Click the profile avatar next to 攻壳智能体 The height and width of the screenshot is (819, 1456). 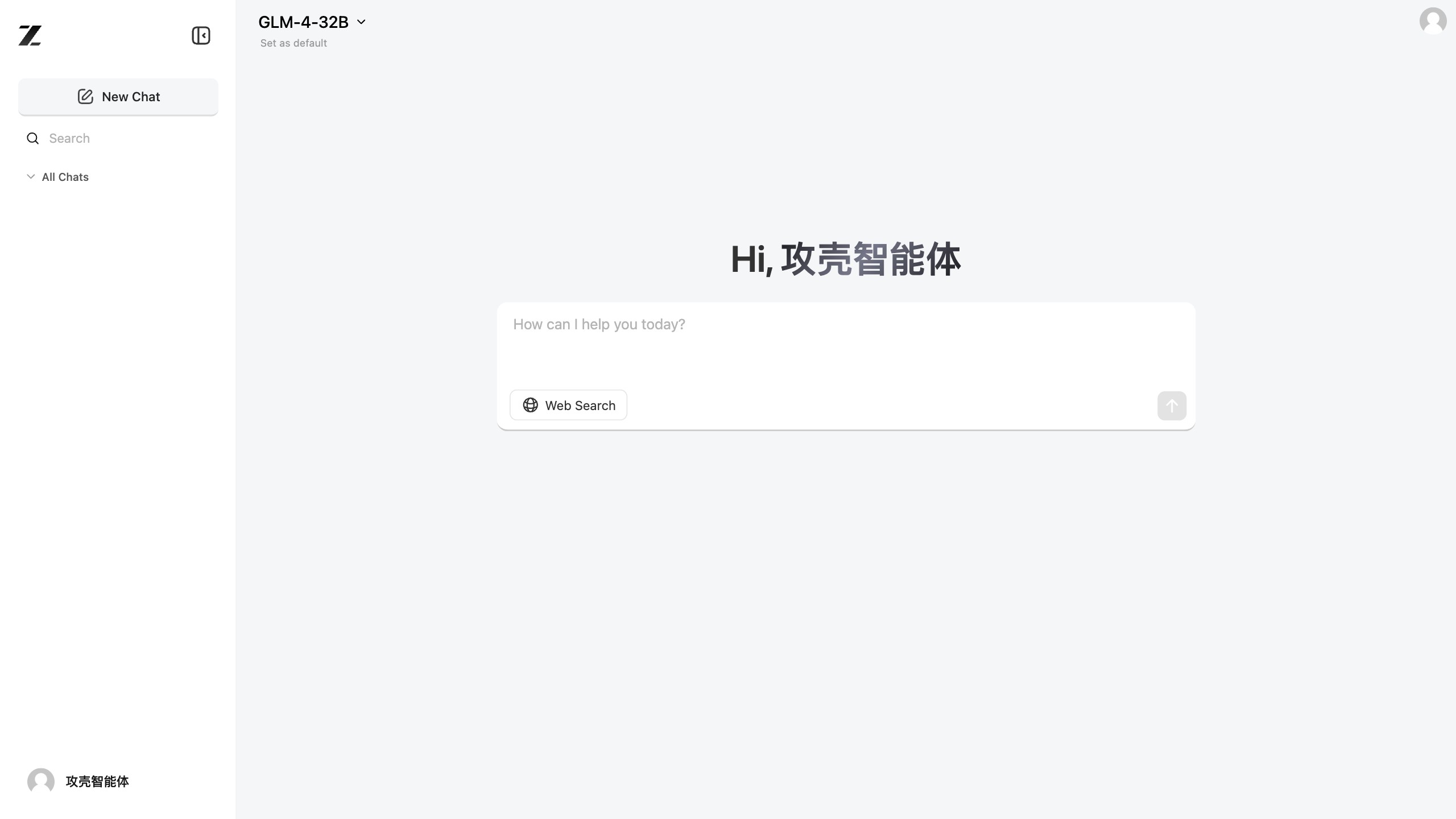[40, 781]
